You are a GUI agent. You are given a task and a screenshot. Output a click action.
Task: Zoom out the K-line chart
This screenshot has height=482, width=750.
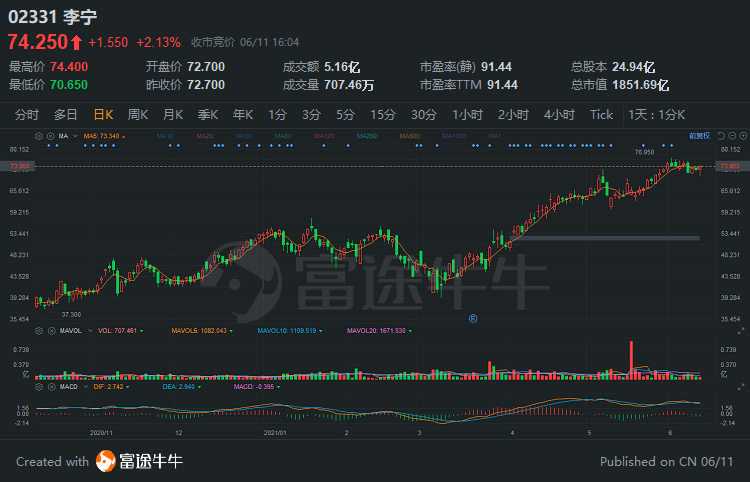[732, 136]
